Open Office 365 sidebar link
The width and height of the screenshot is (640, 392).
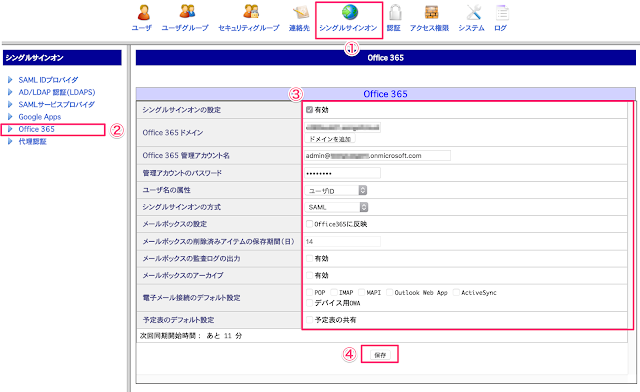tap(36, 129)
